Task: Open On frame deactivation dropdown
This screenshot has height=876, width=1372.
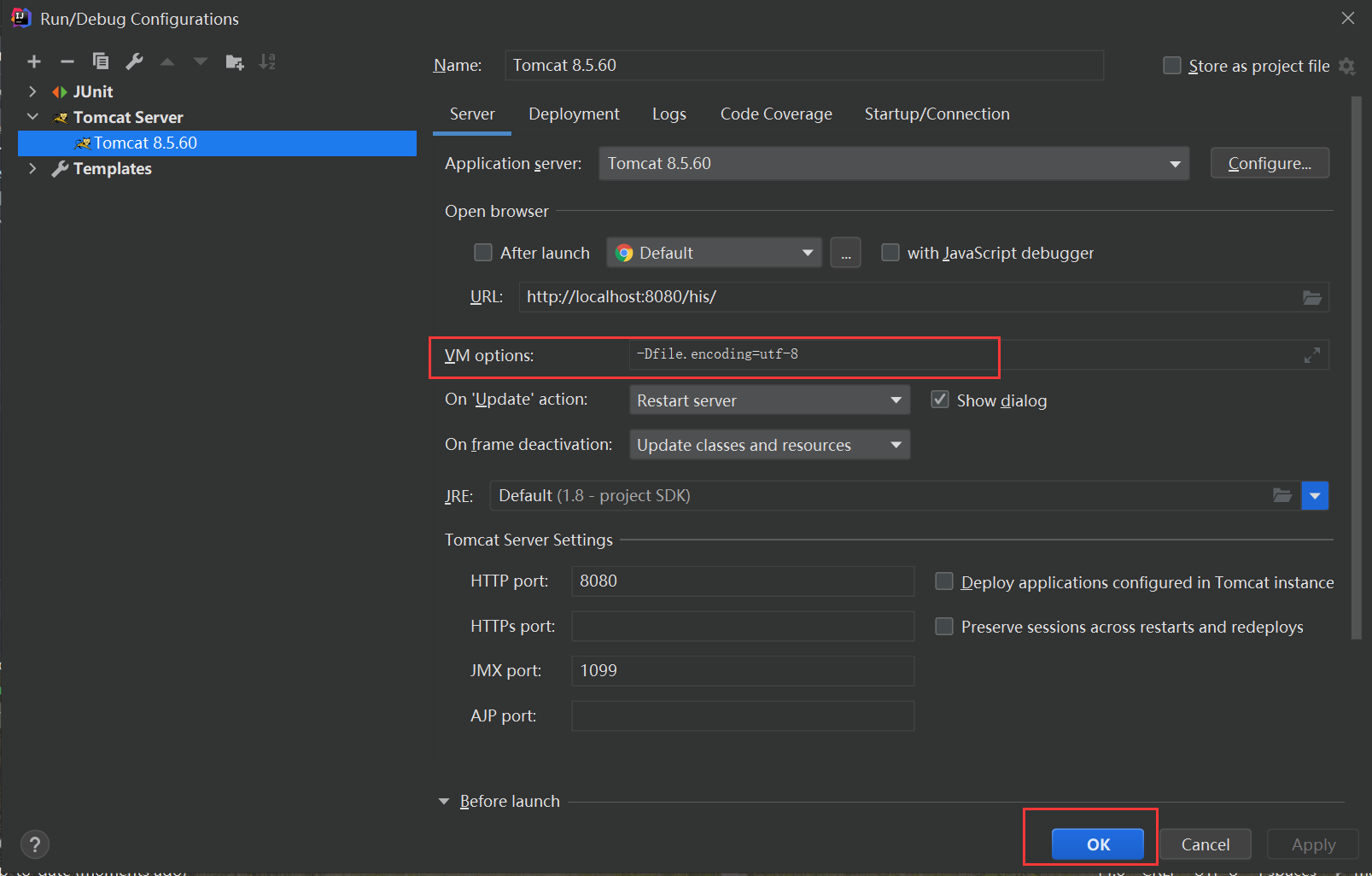Action: click(770, 445)
